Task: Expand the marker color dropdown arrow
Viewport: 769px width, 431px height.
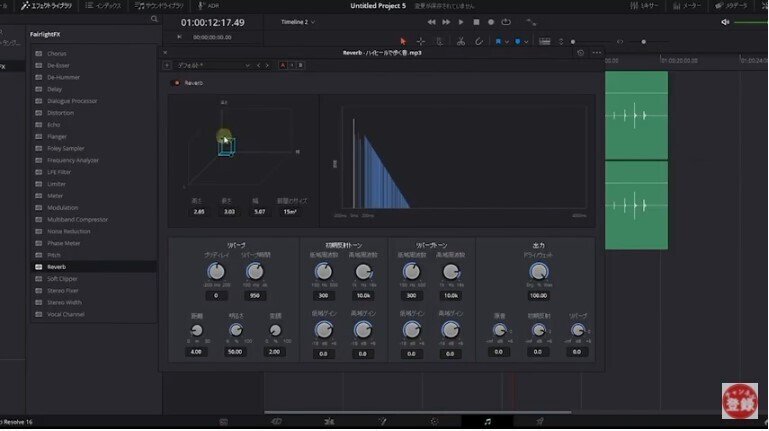Action: [526, 42]
